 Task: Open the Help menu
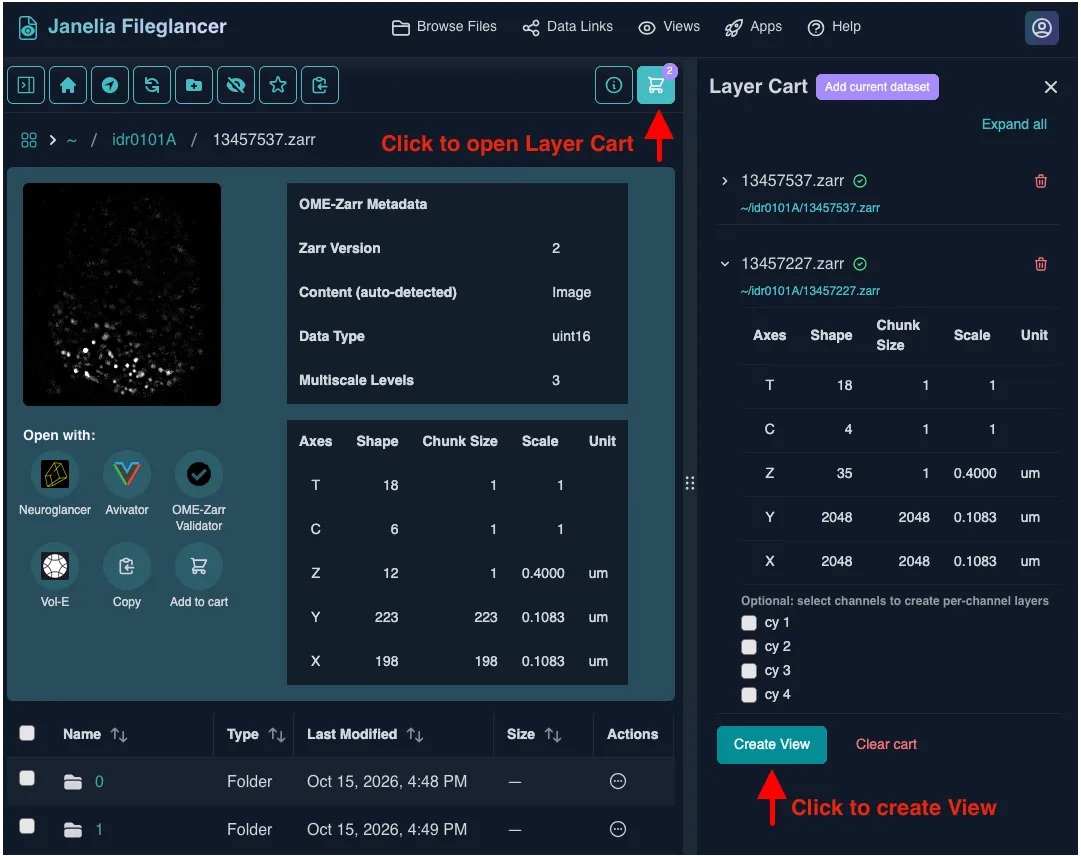coord(834,27)
